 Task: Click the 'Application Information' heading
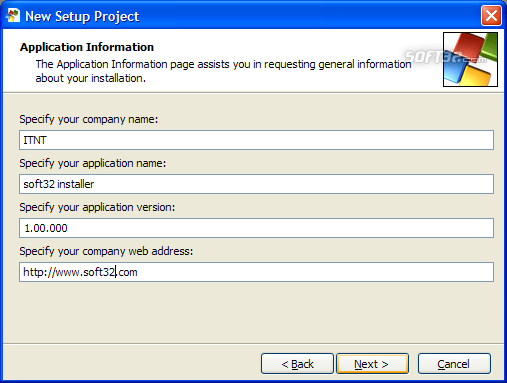tap(87, 47)
